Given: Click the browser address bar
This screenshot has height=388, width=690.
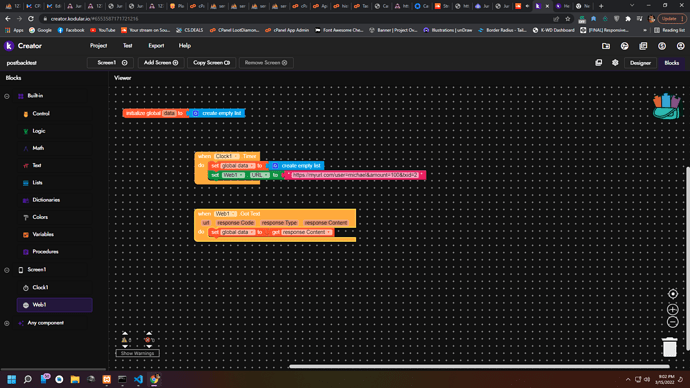Looking at the screenshot, I should pyautogui.click(x=295, y=19).
